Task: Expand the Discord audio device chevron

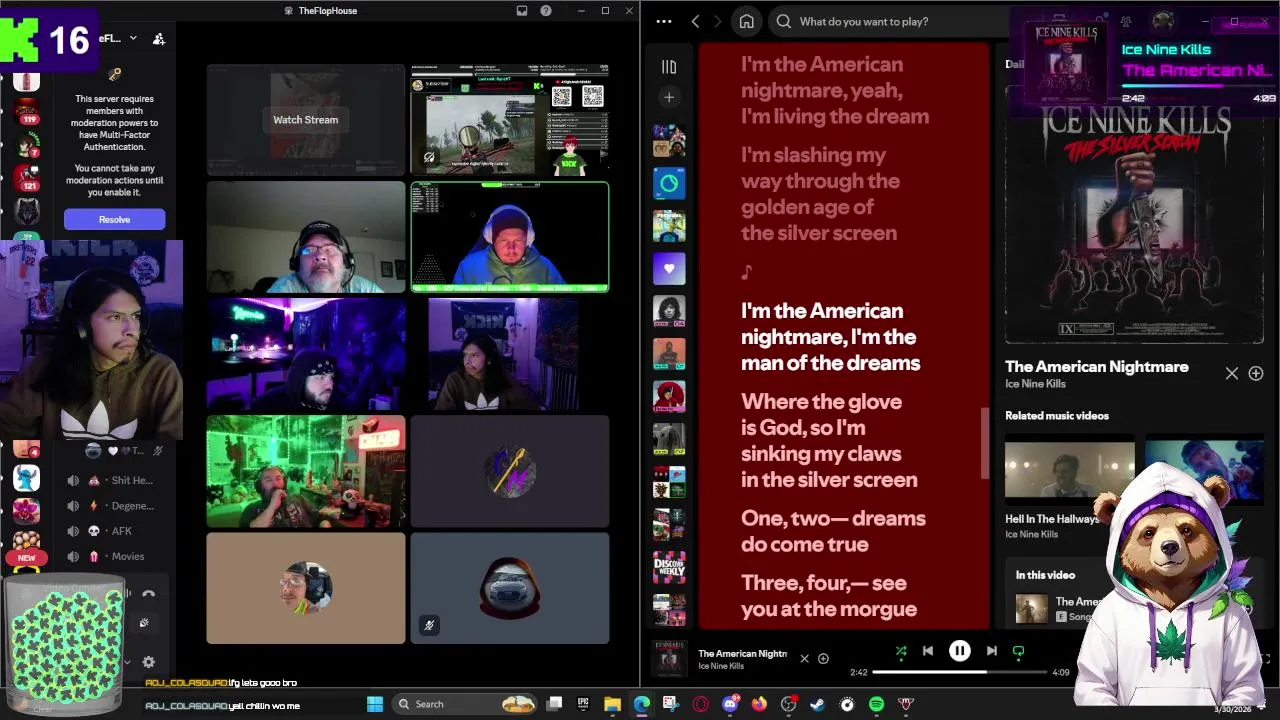Action: click(x=127, y=662)
